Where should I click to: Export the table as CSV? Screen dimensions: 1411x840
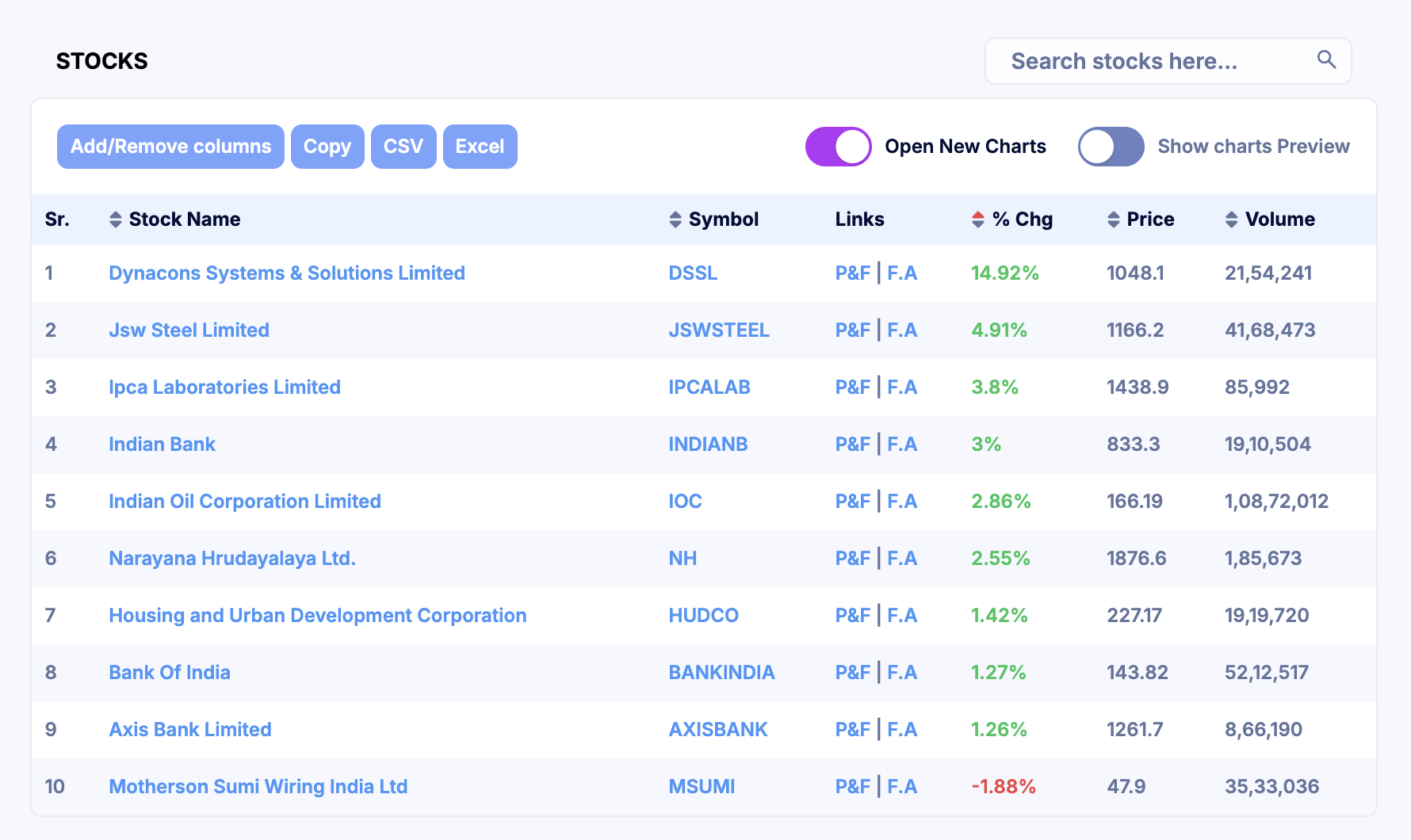pos(403,147)
